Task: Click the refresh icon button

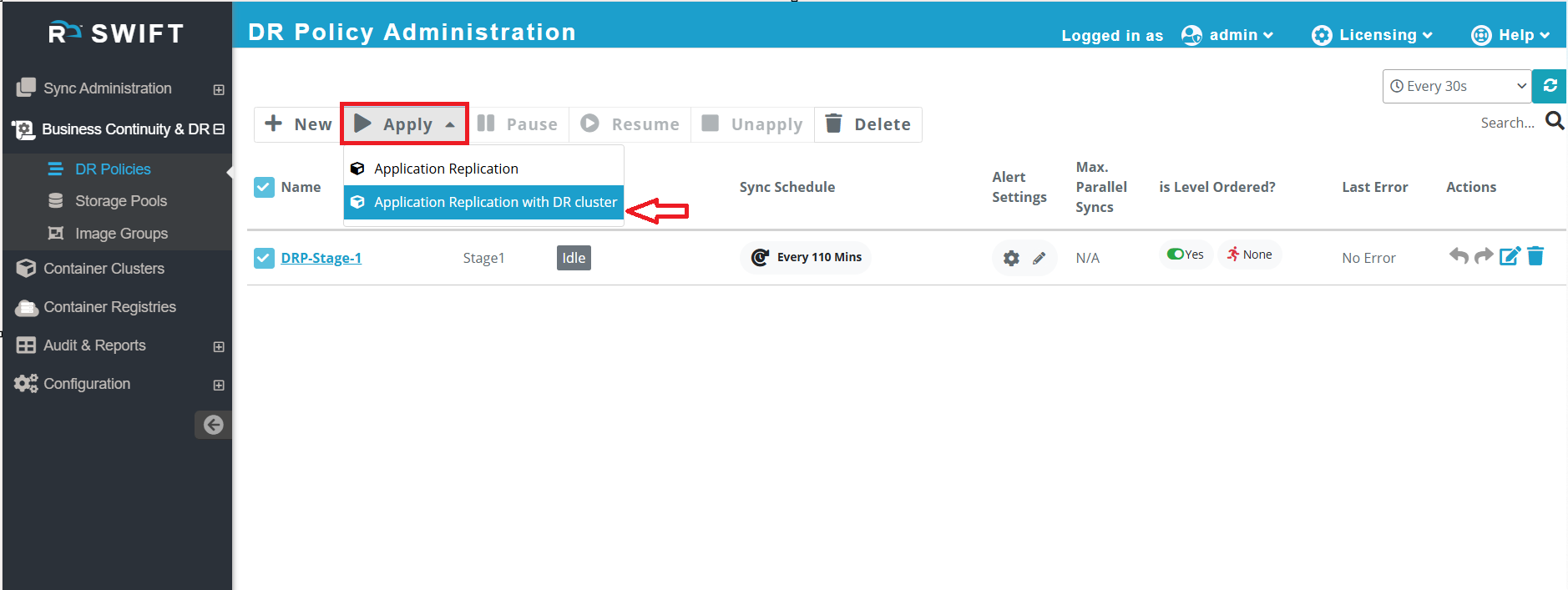Action: 1550,86
